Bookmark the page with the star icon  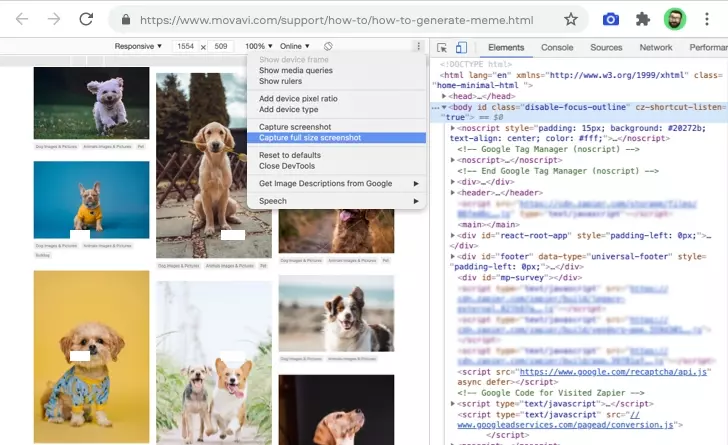pos(571,20)
